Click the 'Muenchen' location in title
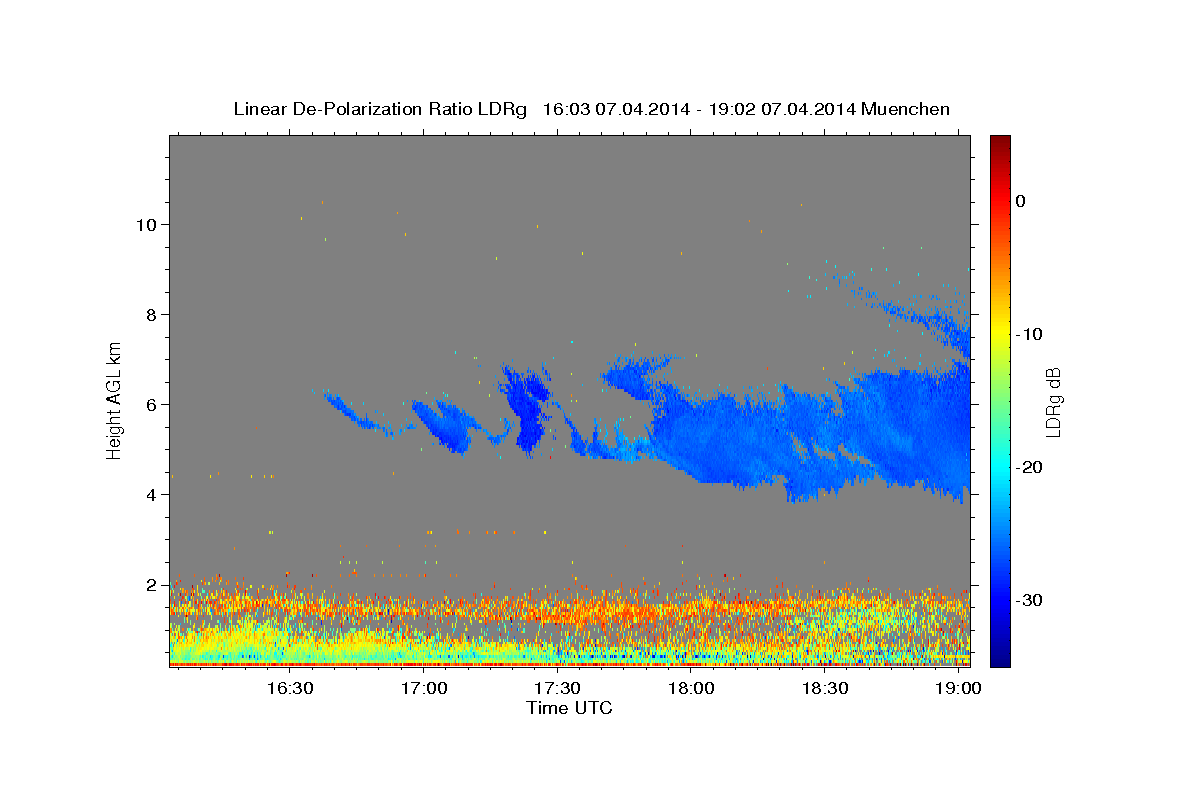 pos(907,109)
